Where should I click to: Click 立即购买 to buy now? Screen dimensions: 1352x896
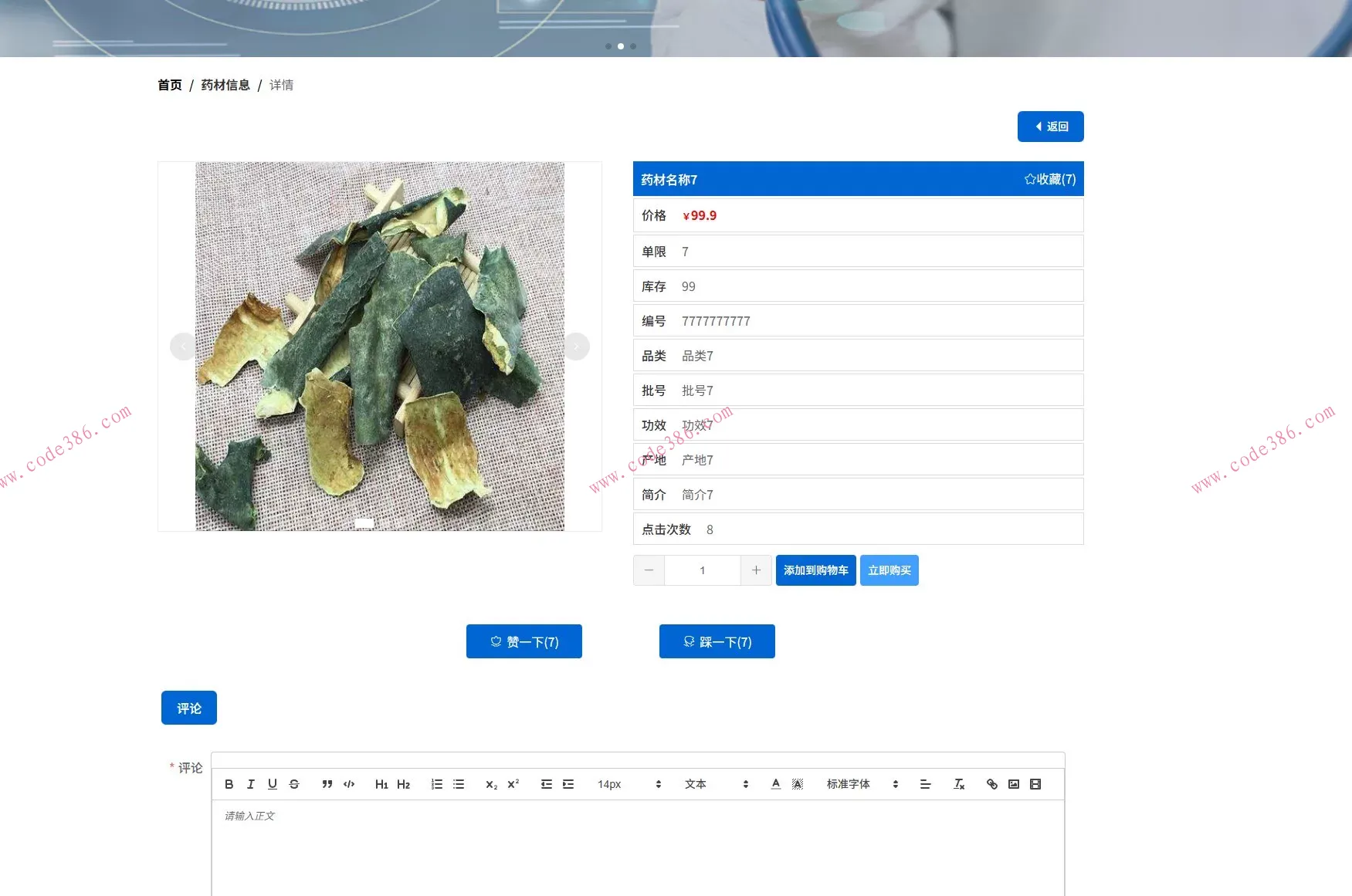pyautogui.click(x=889, y=570)
